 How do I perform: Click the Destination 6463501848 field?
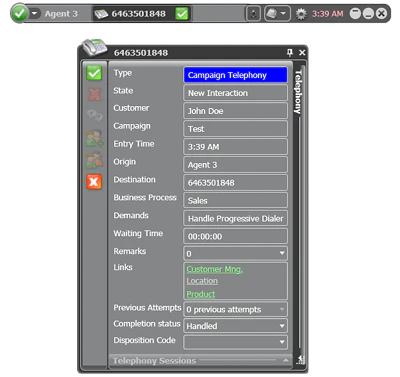235,183
